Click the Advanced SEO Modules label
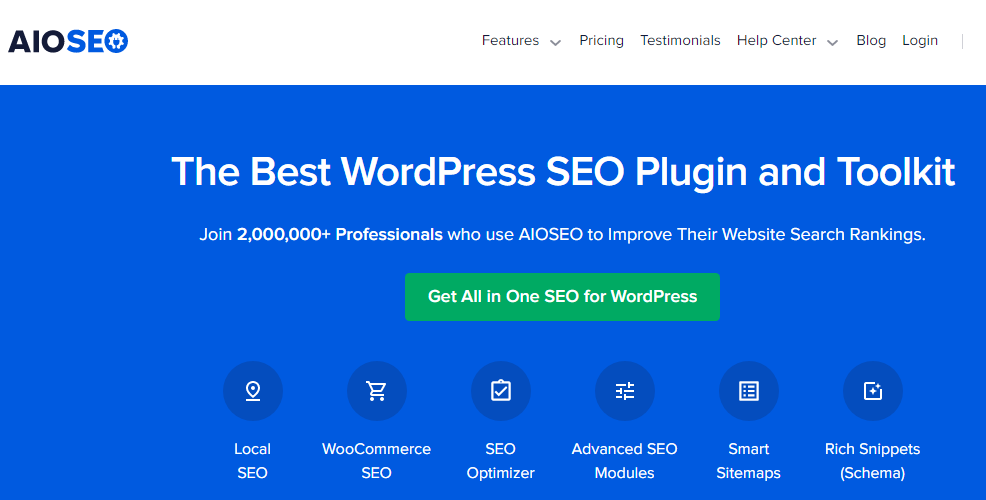The height and width of the screenshot is (500, 986). (624, 460)
